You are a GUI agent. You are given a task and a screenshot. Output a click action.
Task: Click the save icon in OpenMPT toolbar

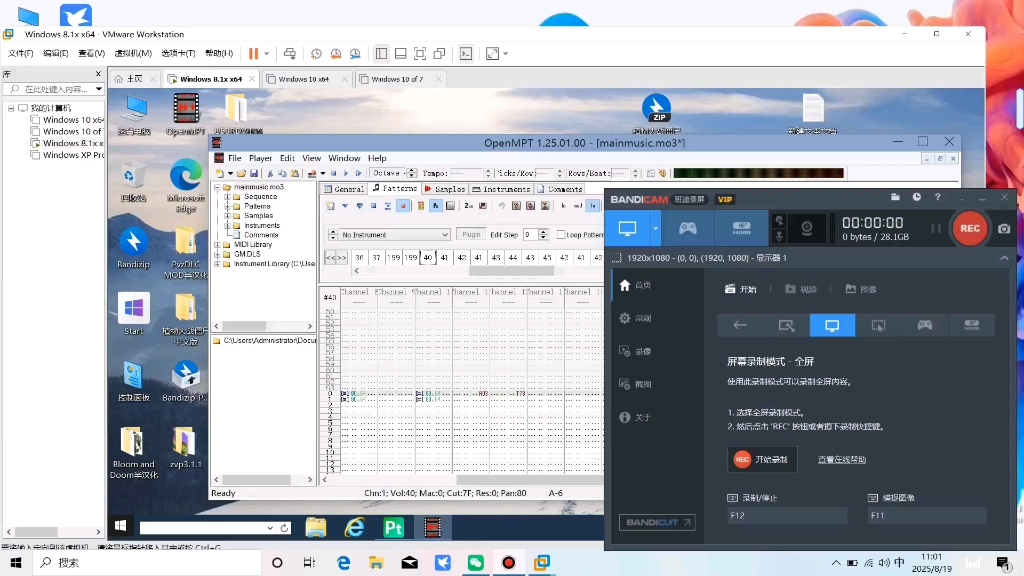pos(254,174)
